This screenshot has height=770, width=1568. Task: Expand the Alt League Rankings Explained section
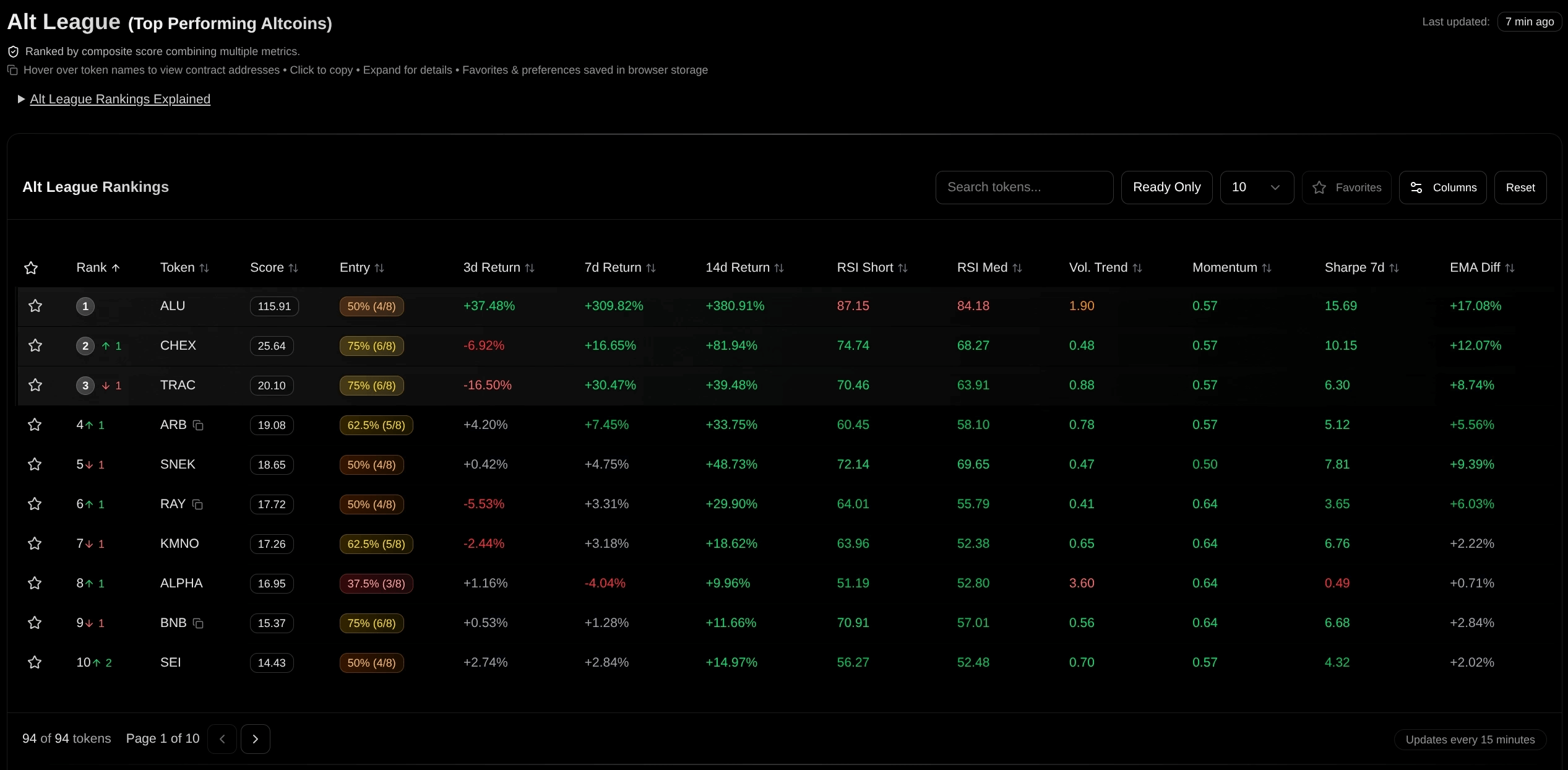(x=119, y=99)
